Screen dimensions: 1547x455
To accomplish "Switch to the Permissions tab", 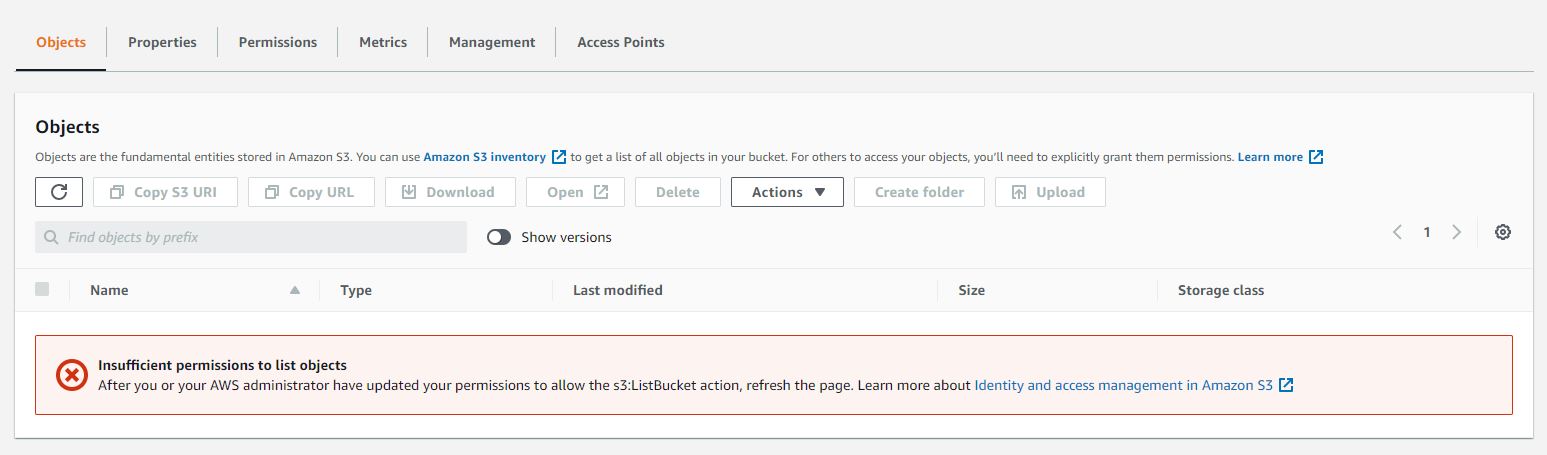I will (277, 42).
